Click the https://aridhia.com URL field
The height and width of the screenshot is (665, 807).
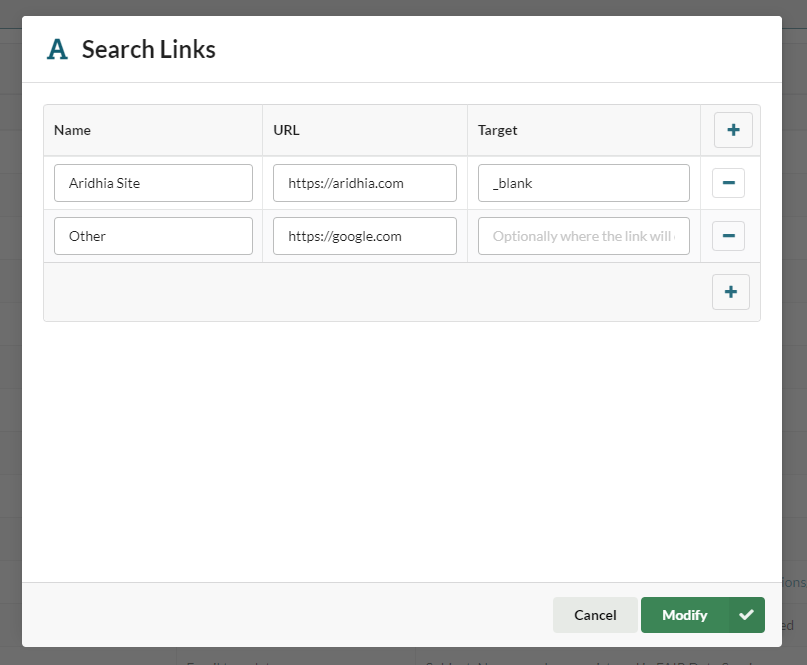[364, 183]
